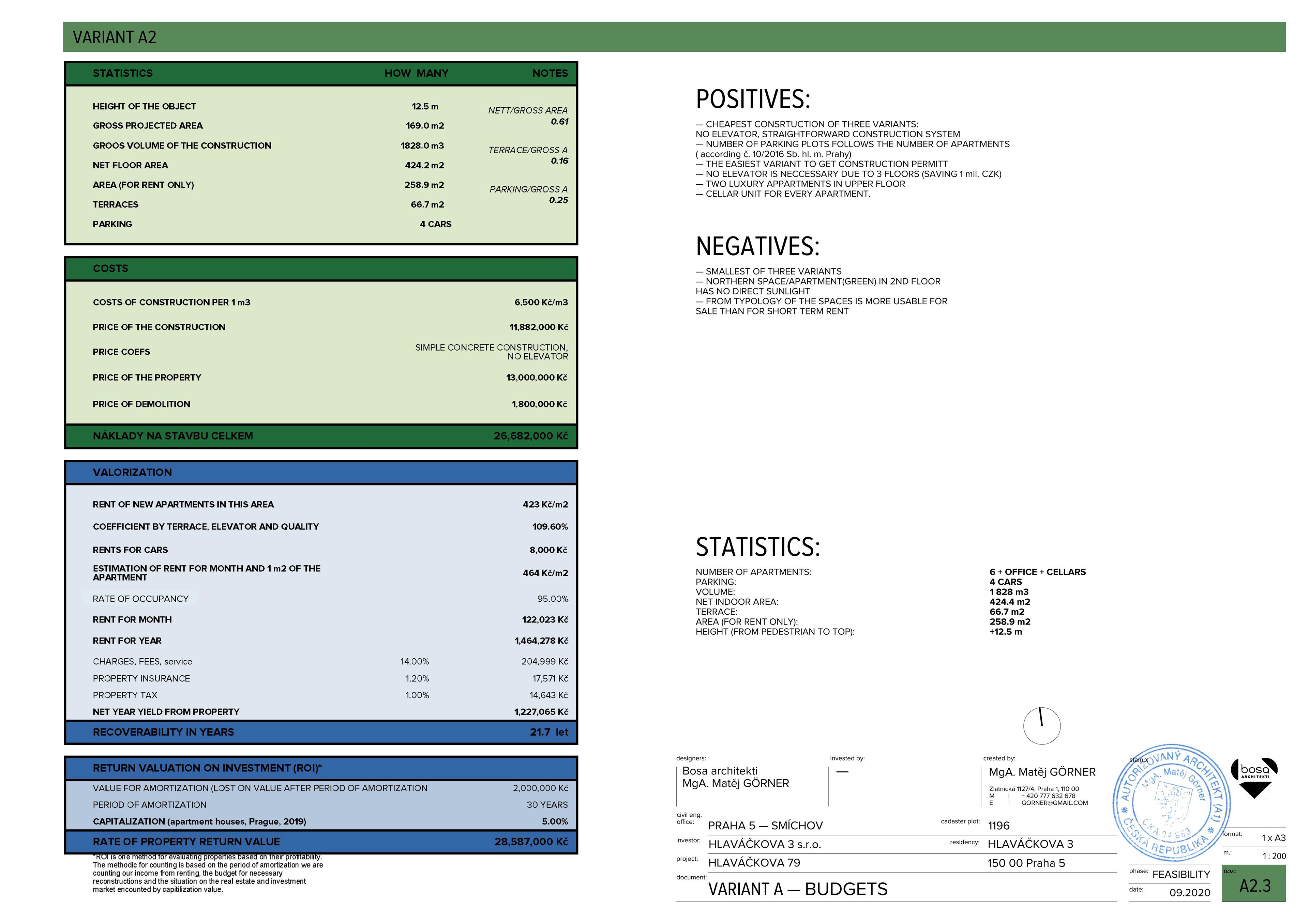This screenshot has width=1309, height=924.
Task: Select PROPERTY TAX 1.00% rate
Action: (417, 695)
